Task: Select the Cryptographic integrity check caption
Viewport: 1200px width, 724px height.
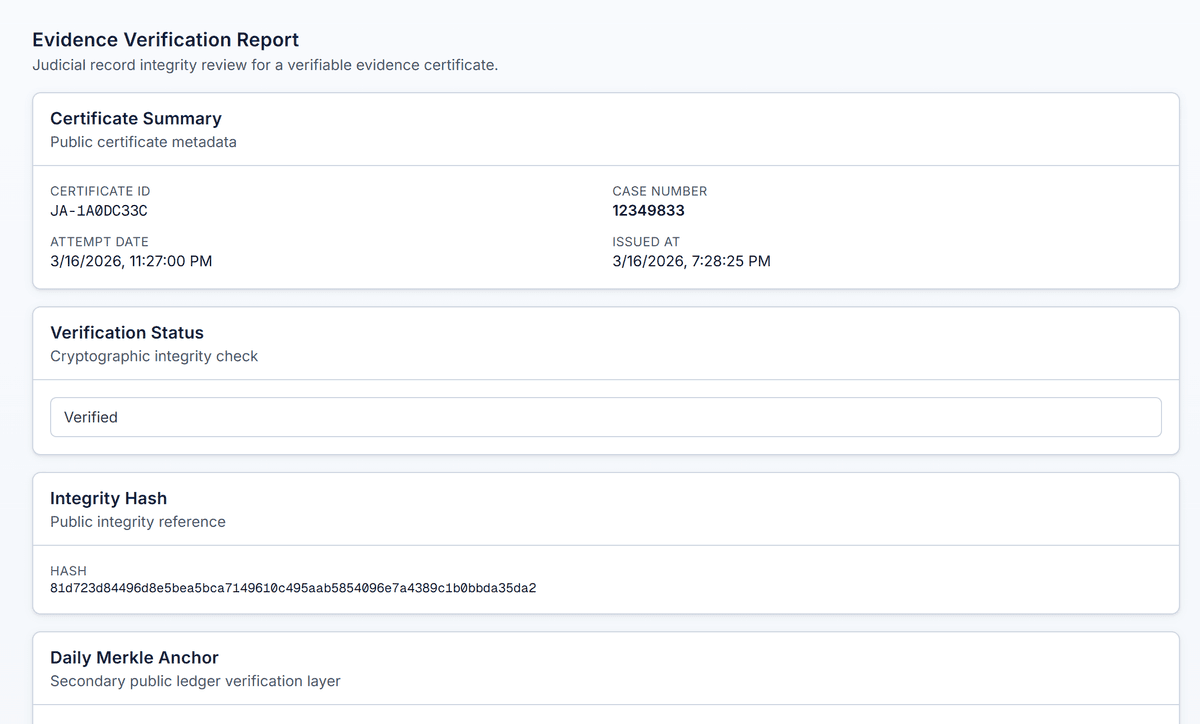Action: coord(154,356)
